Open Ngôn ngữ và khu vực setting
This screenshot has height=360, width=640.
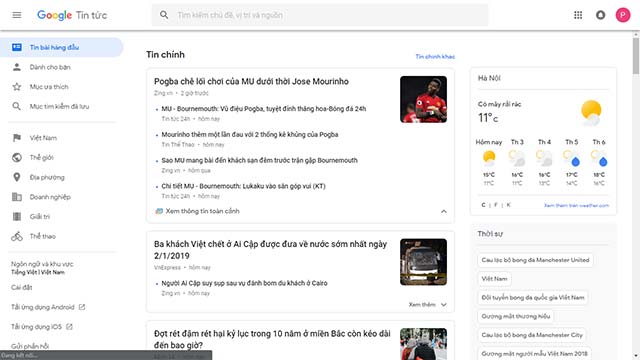(42, 268)
